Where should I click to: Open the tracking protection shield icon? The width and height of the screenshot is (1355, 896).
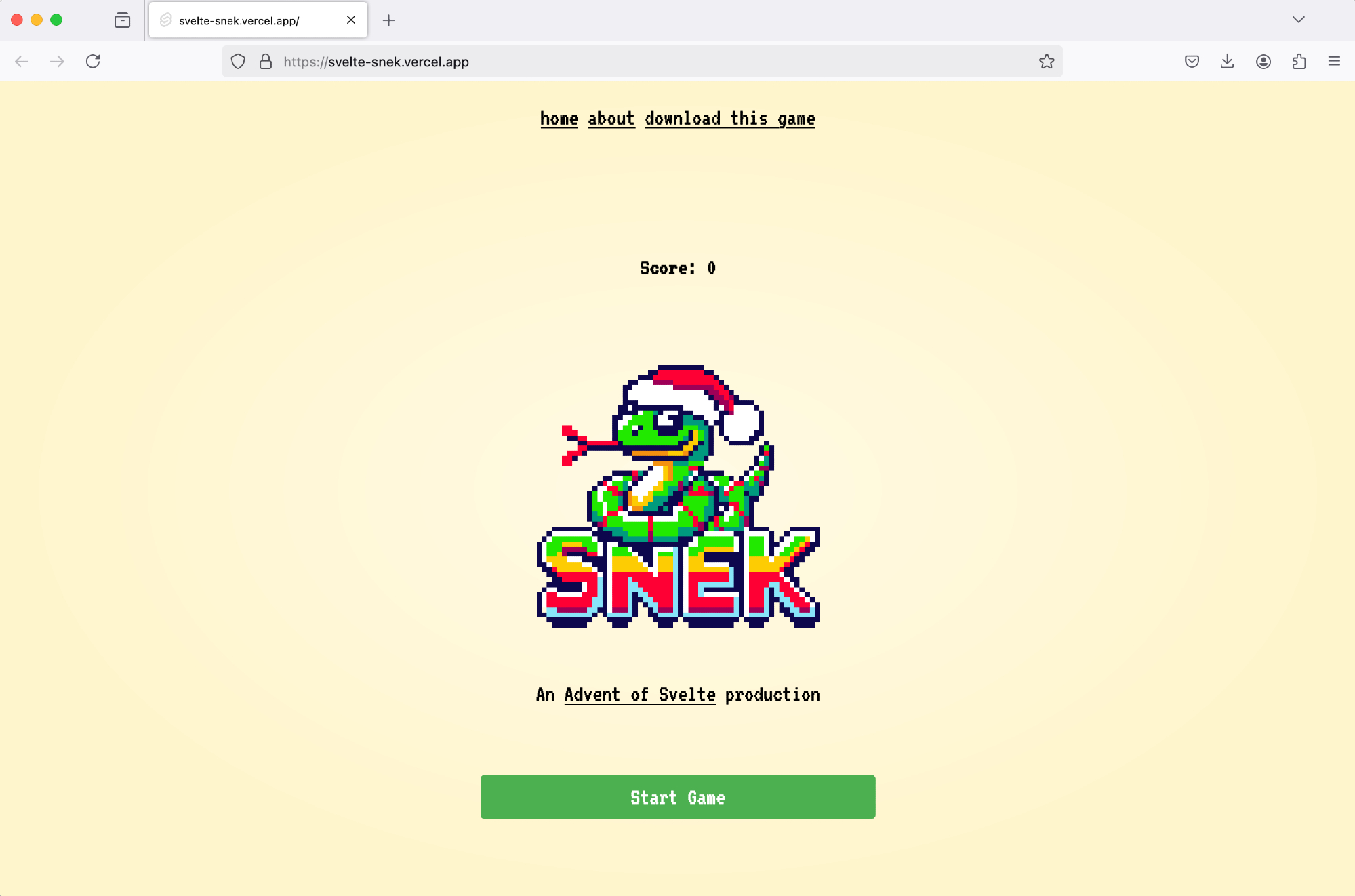(238, 62)
